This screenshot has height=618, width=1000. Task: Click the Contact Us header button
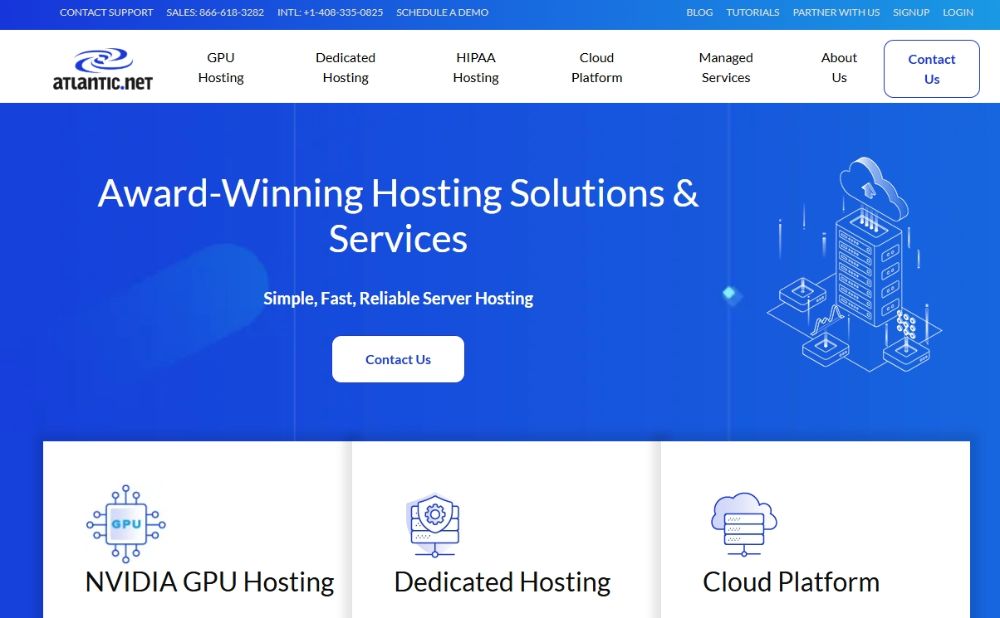click(x=931, y=69)
